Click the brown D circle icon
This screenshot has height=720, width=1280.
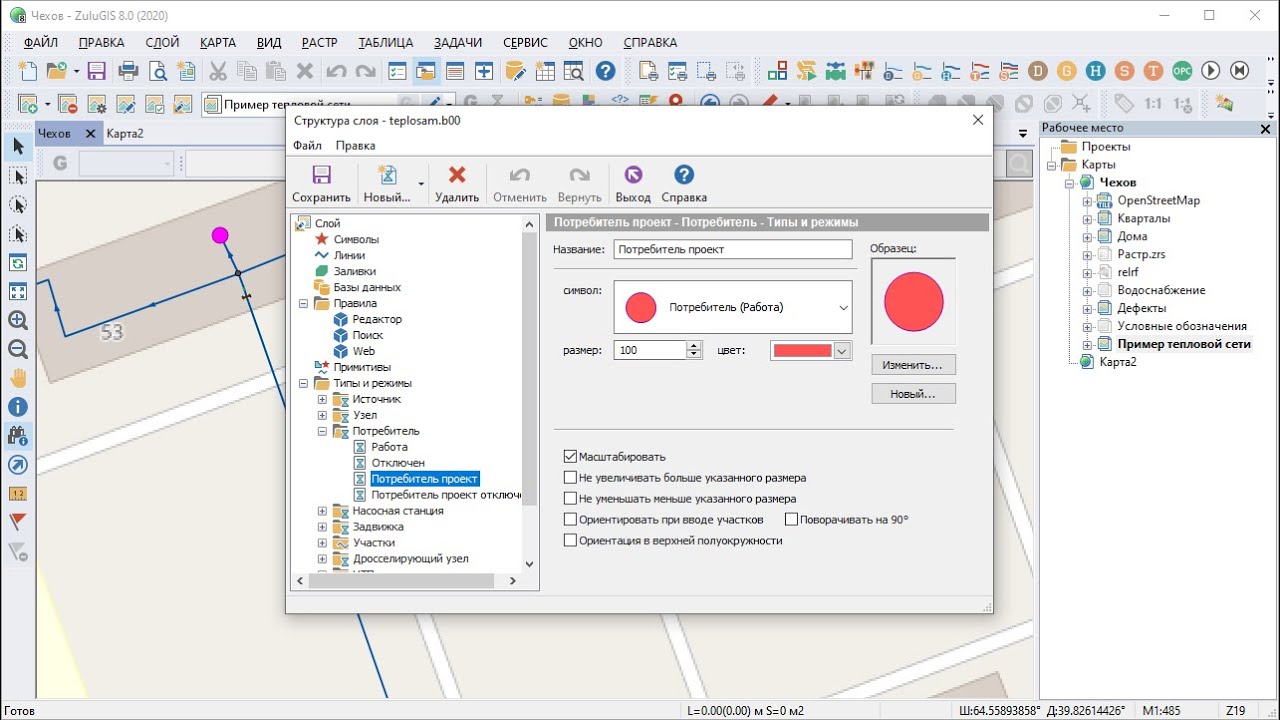pyautogui.click(x=1039, y=71)
